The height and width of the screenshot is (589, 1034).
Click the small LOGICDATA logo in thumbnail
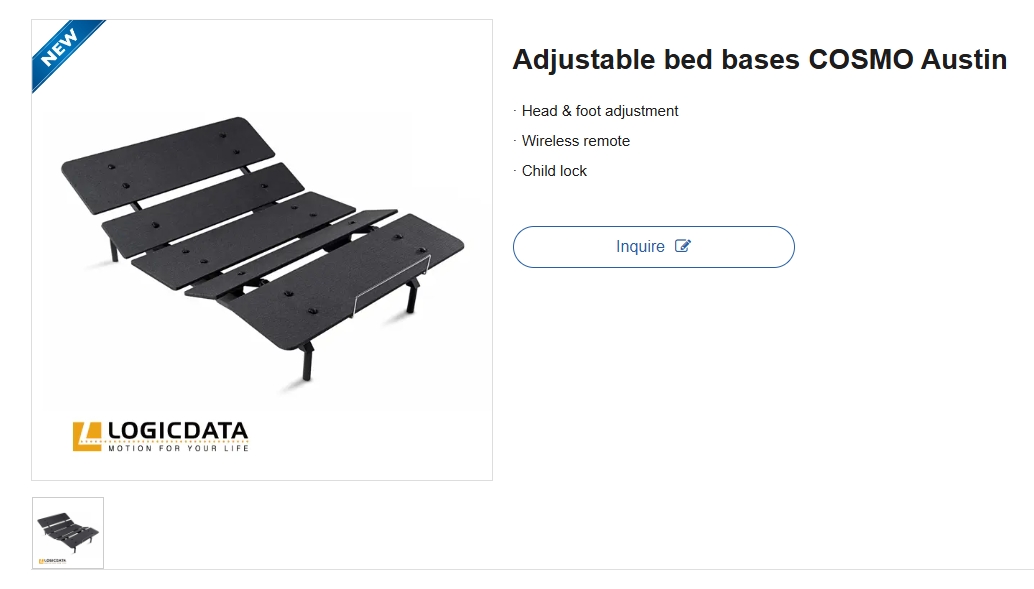coord(52,561)
